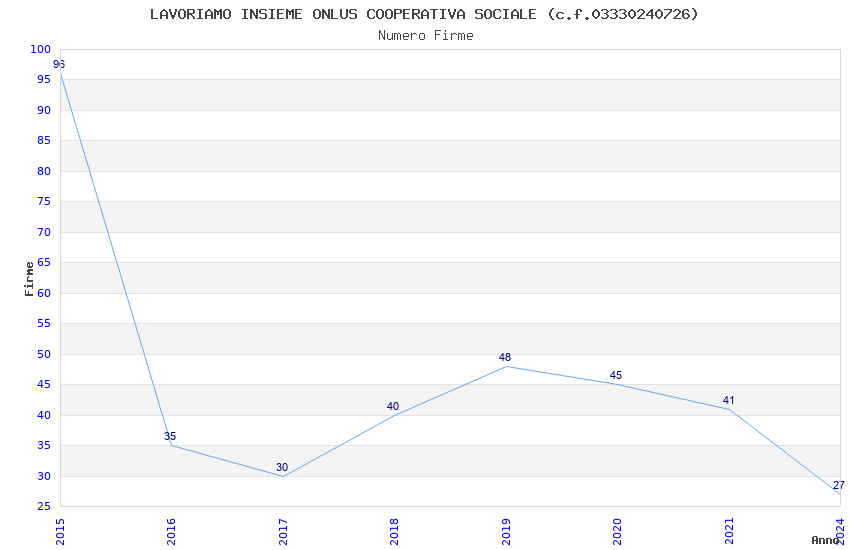The width and height of the screenshot is (850, 550).
Task: Select the 2018 x-axis label
Action: click(x=394, y=532)
